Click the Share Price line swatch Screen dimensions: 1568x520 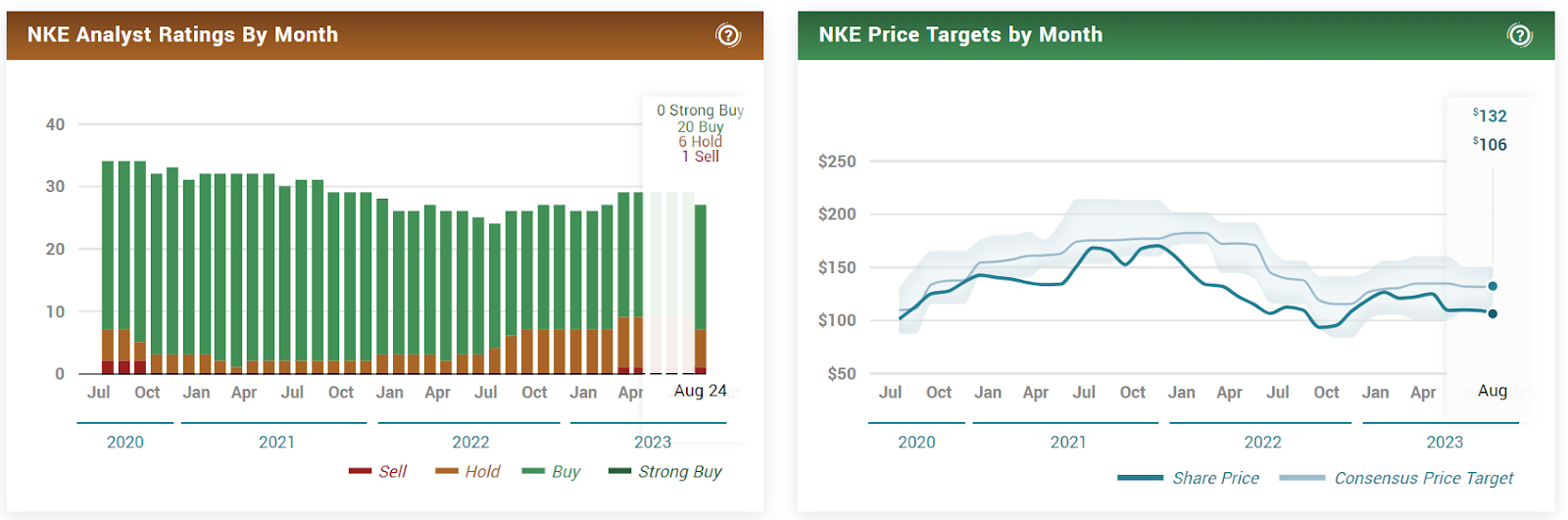pyautogui.click(x=1140, y=478)
